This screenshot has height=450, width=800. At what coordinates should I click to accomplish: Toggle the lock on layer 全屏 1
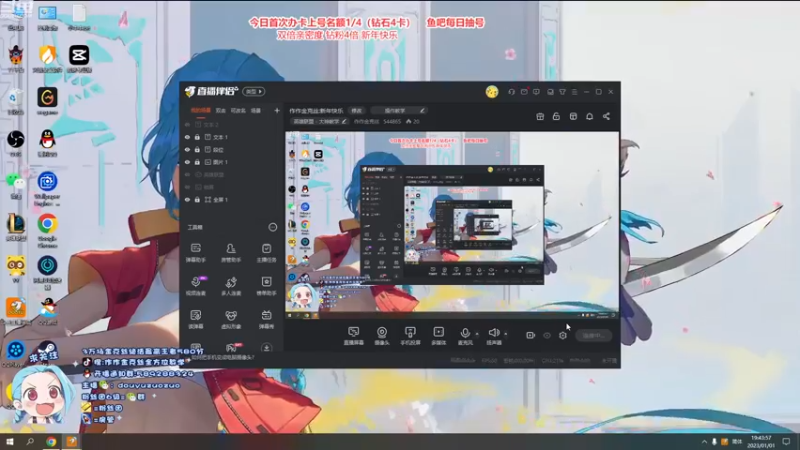tap(197, 199)
